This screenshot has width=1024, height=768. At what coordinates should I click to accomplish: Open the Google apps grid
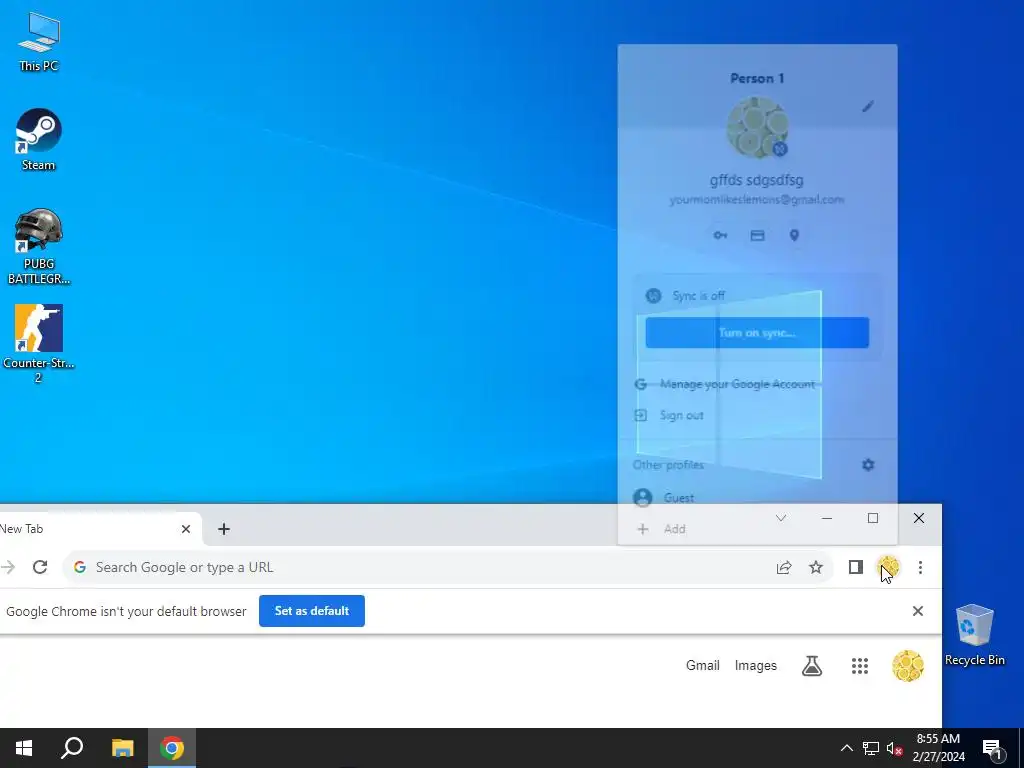pyautogui.click(x=860, y=665)
